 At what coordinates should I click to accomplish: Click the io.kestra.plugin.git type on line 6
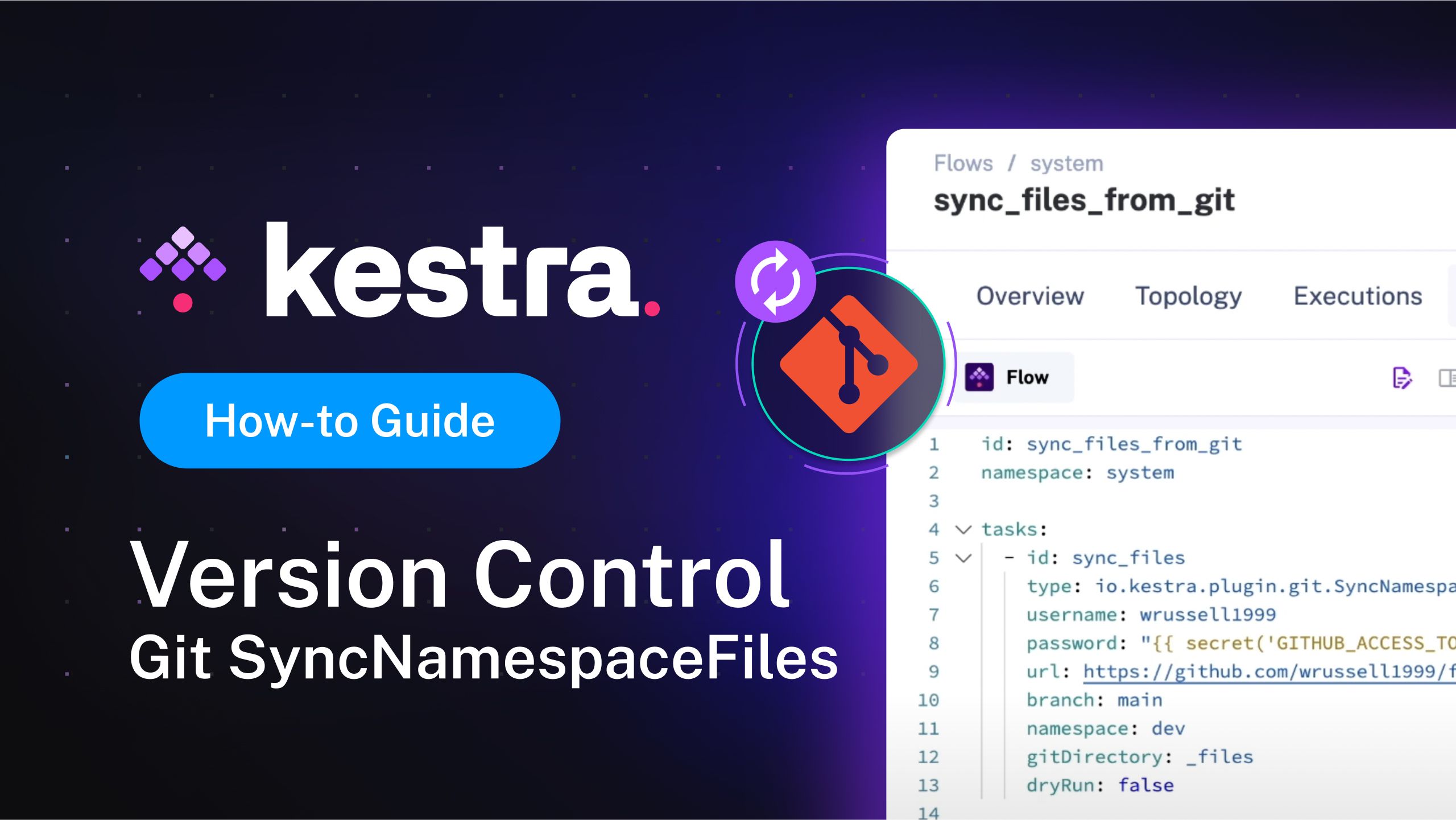1275,586
